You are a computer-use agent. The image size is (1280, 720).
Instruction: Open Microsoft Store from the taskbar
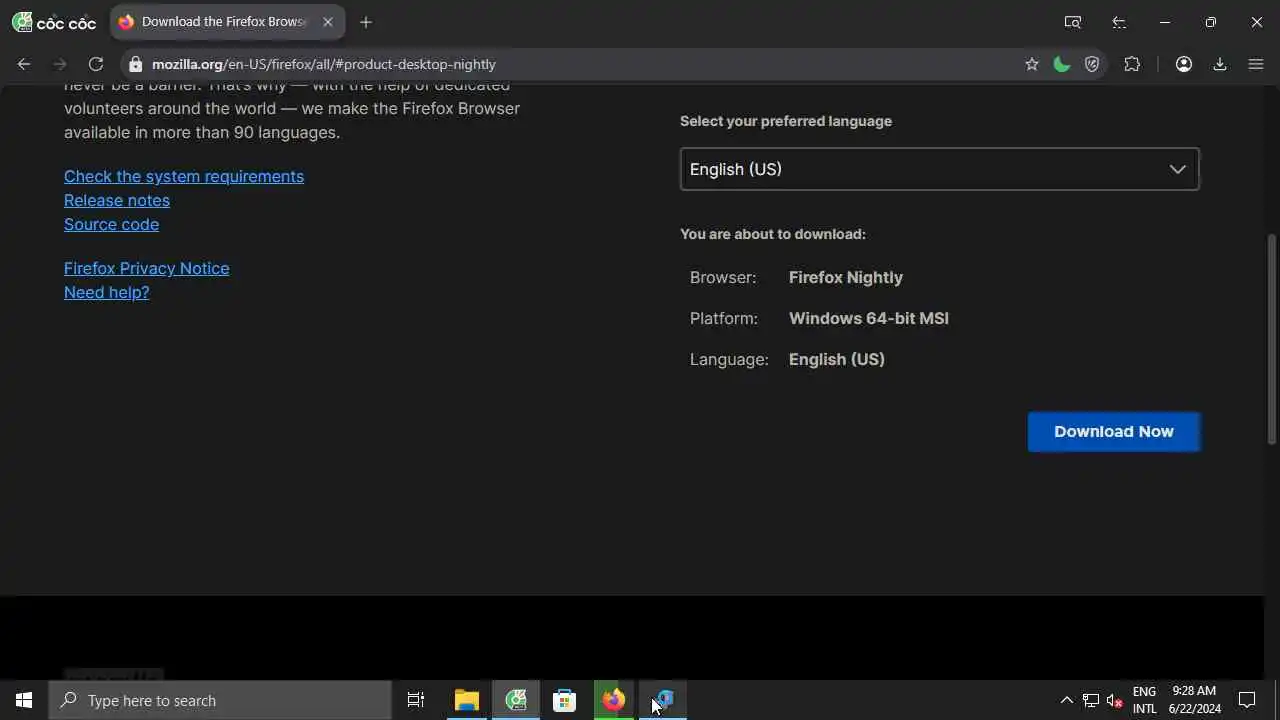pyautogui.click(x=565, y=700)
